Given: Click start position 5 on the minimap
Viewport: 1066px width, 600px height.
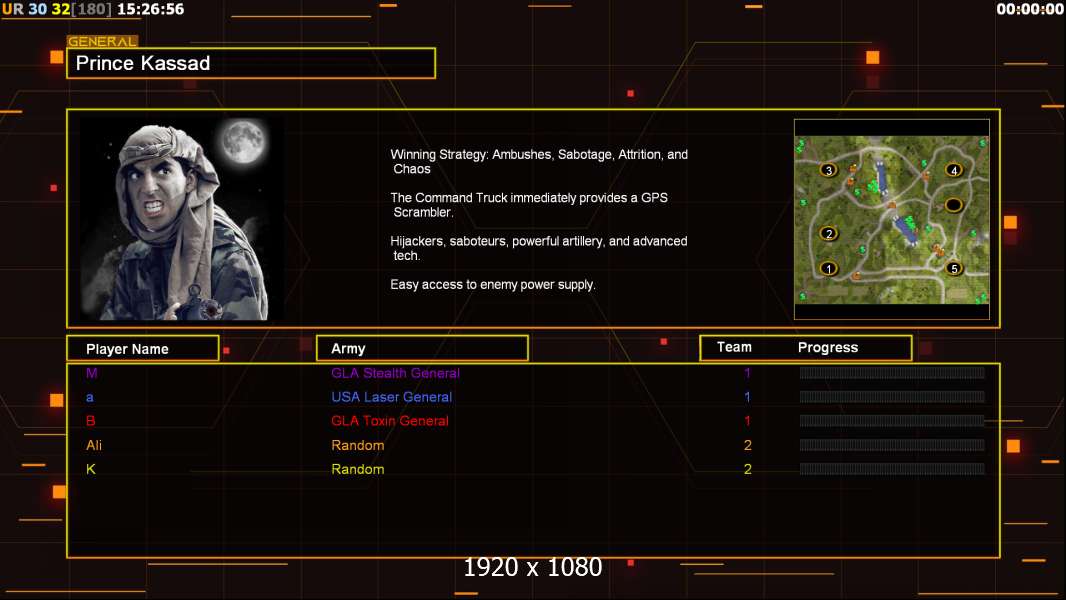Looking at the screenshot, I should coord(954,268).
